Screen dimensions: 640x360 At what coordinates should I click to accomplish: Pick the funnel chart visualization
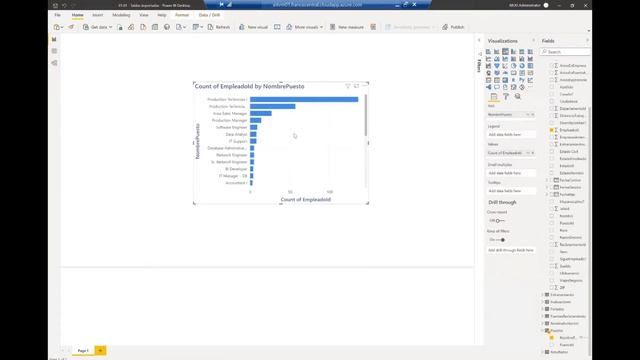point(497,66)
